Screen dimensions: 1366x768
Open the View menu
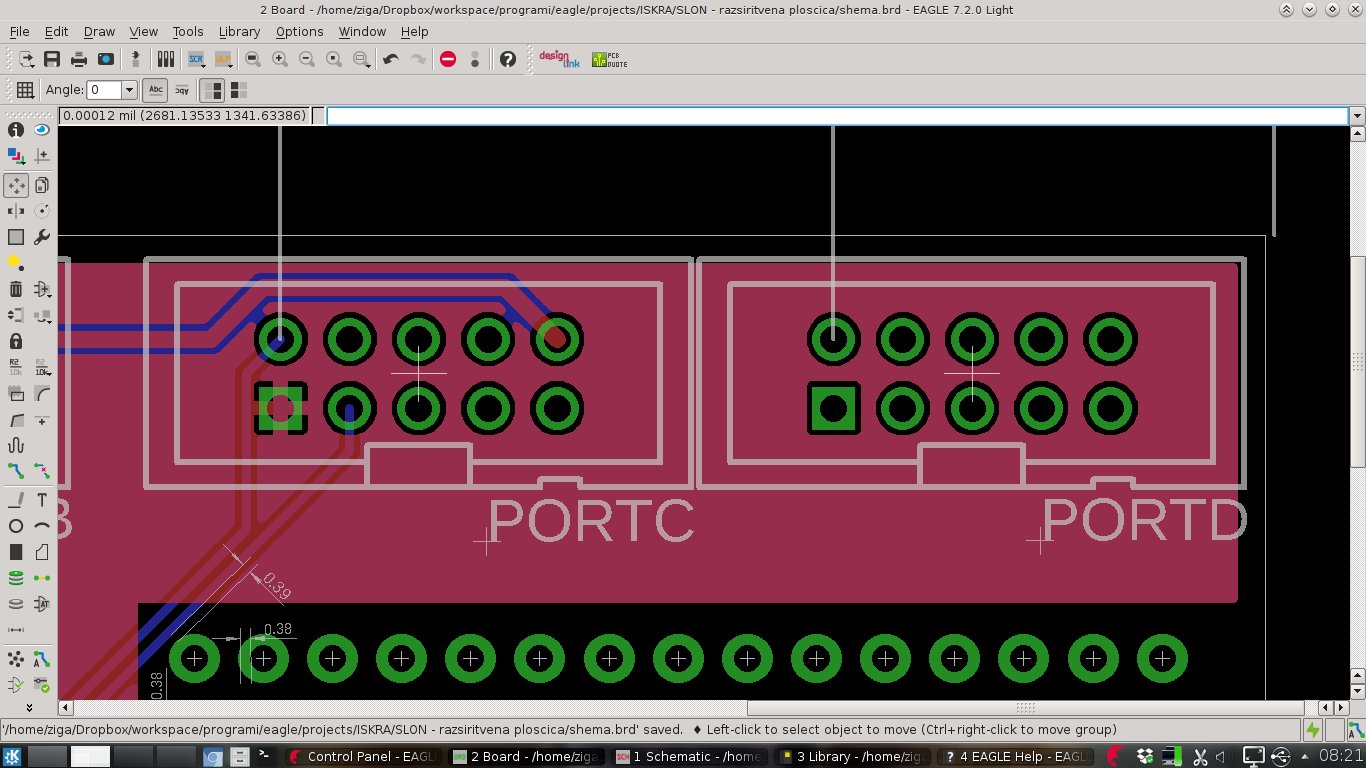(x=144, y=32)
